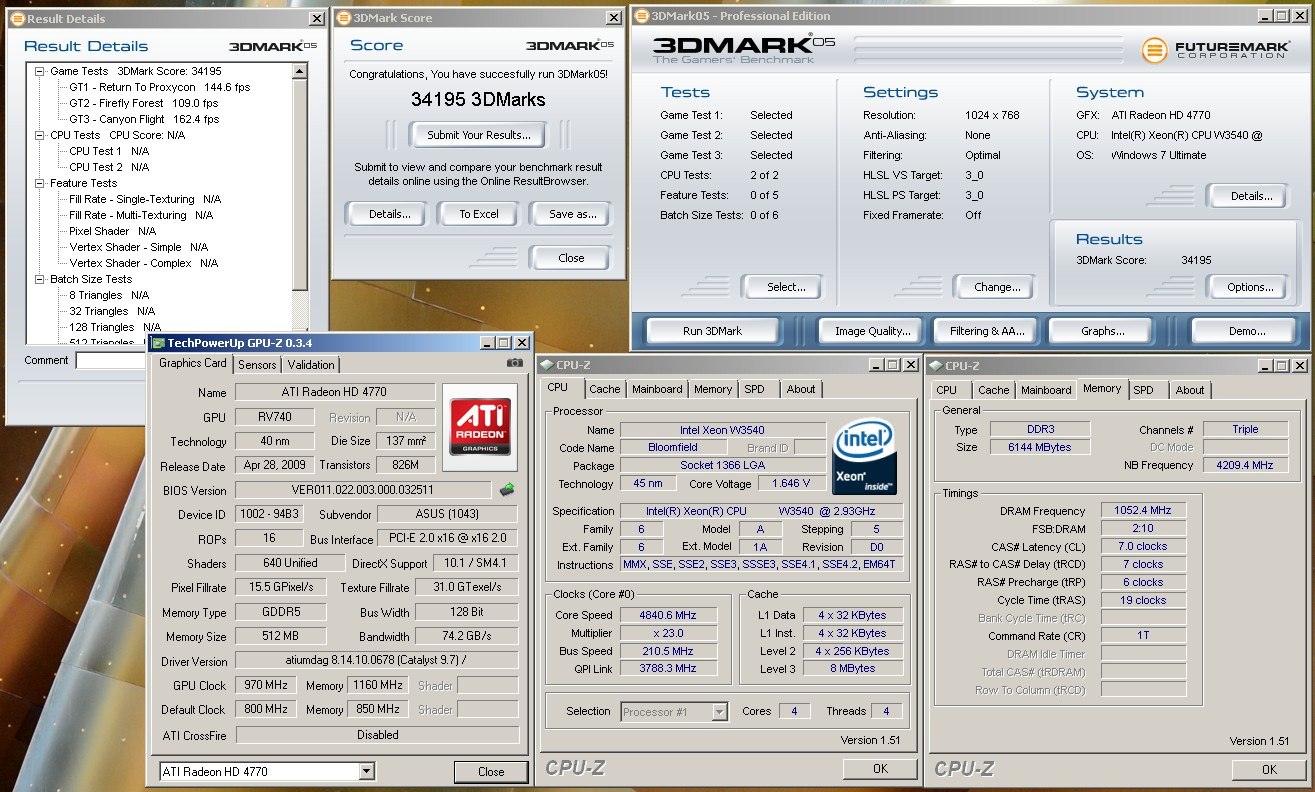The height and width of the screenshot is (792, 1315).
Task: Click the Futuremark Corporation logo
Action: 1216,50
